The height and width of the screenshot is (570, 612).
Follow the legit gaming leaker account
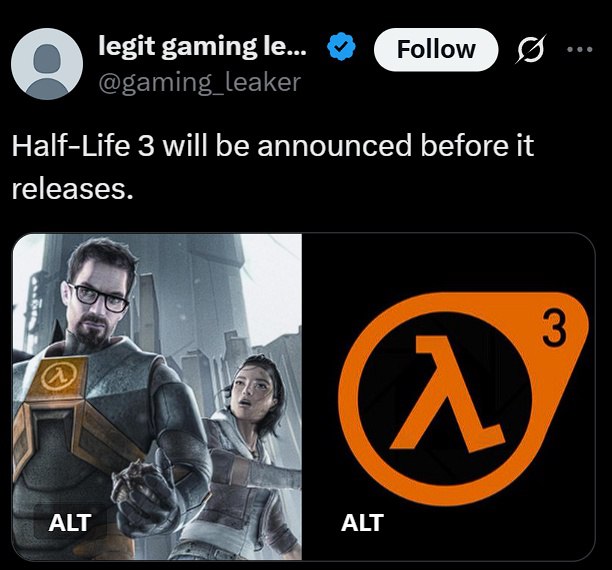[x=436, y=50]
